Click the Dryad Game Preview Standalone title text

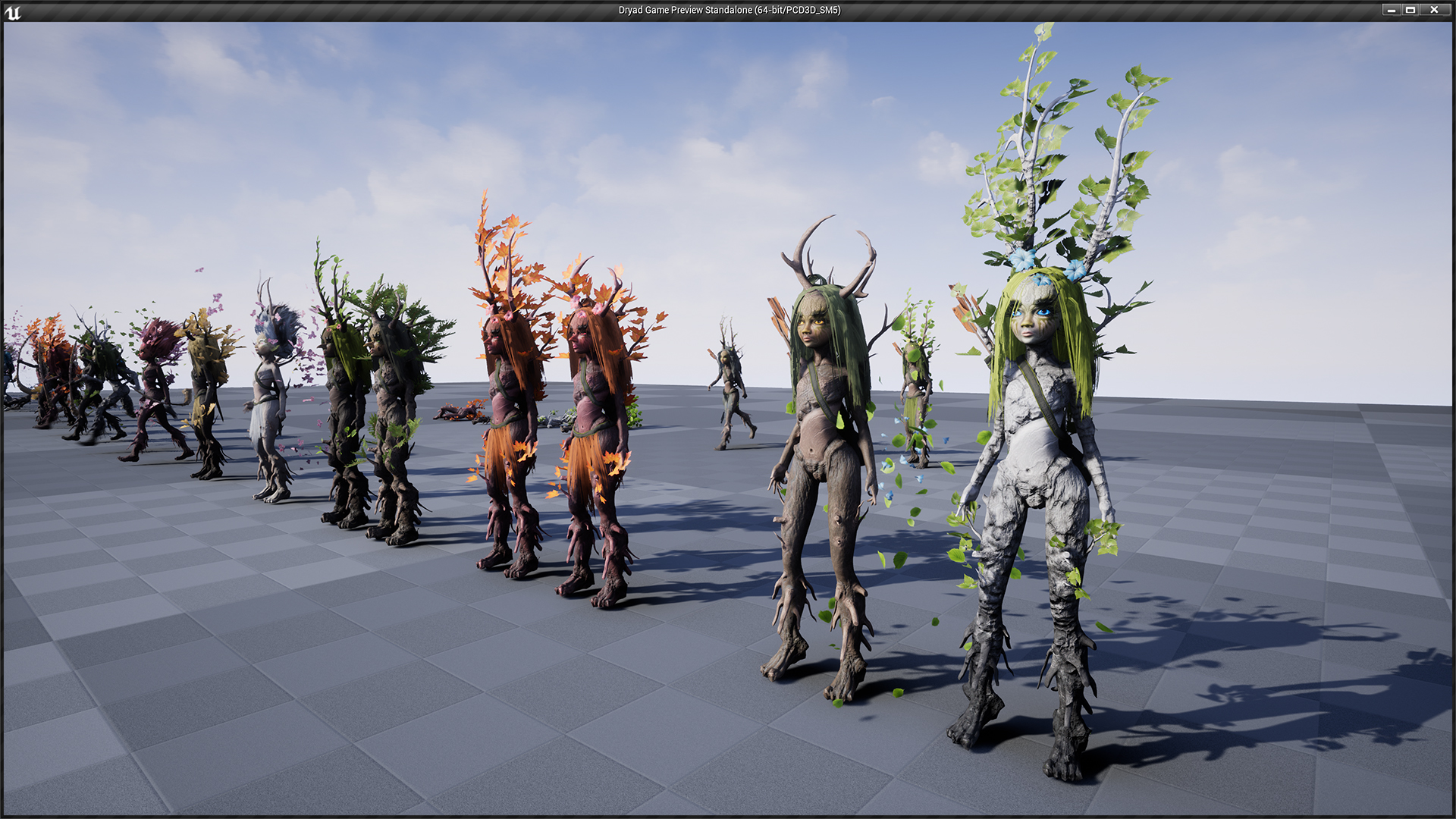[728, 11]
